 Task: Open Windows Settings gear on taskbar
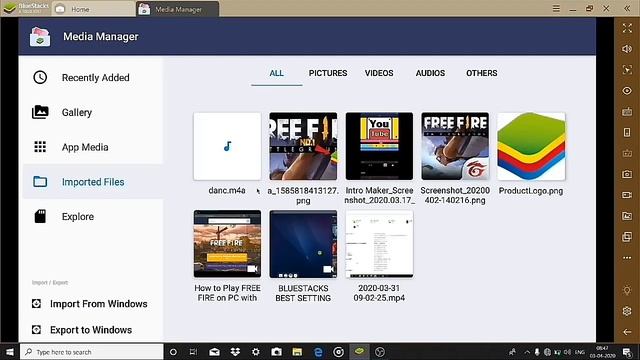[x=256, y=352]
